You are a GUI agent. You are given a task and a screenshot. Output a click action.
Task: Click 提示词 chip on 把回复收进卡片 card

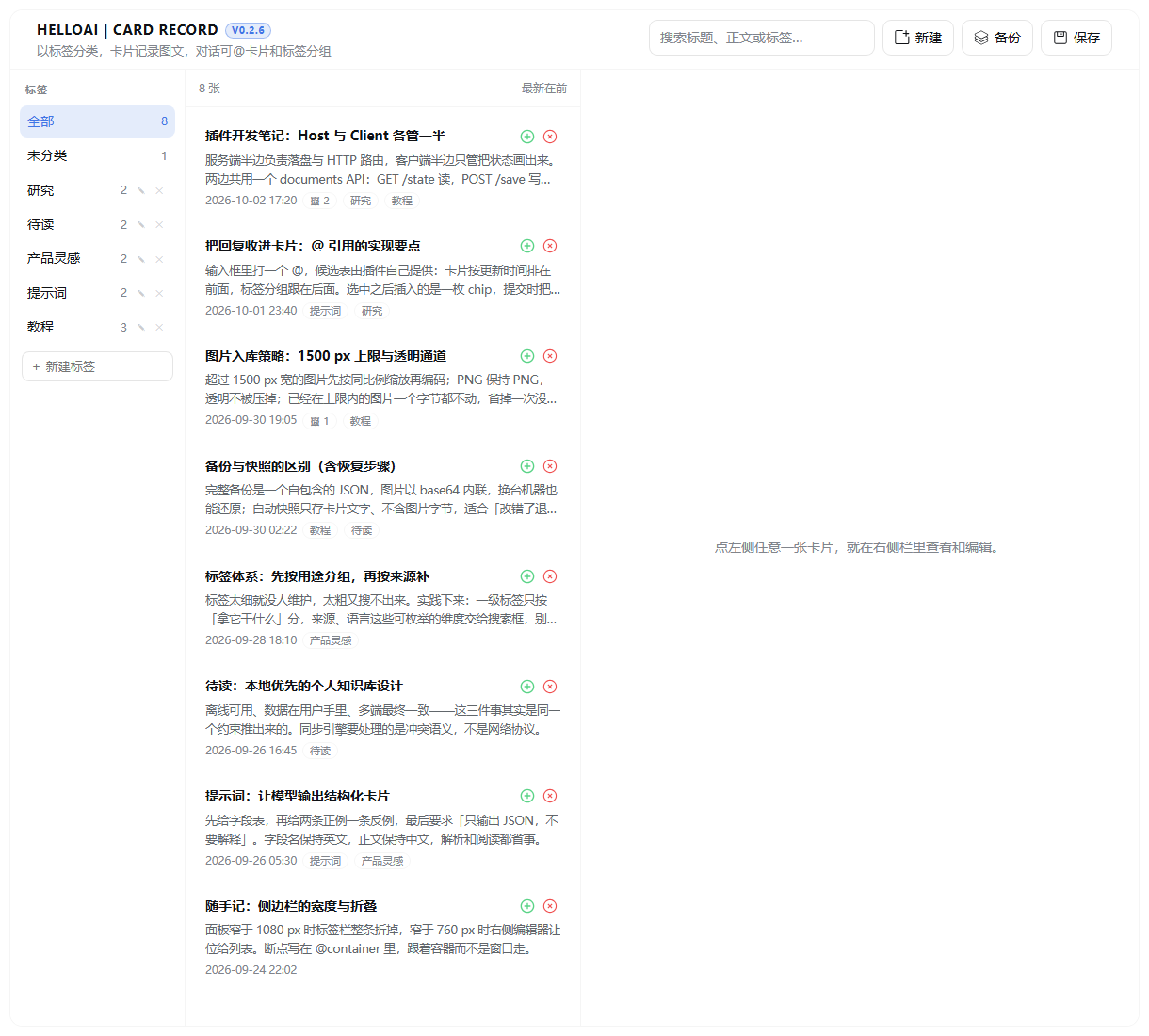325,311
